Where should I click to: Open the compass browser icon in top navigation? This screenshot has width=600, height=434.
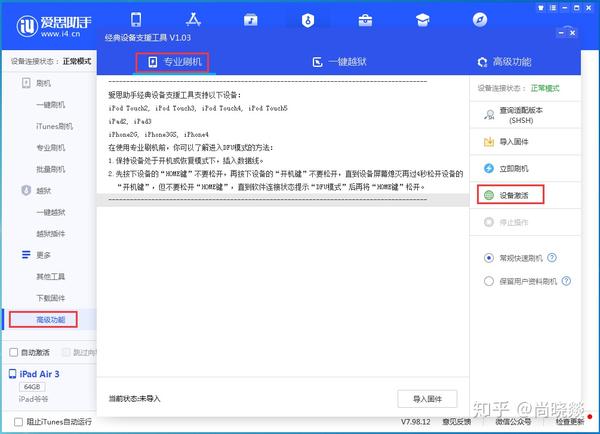tap(480, 20)
